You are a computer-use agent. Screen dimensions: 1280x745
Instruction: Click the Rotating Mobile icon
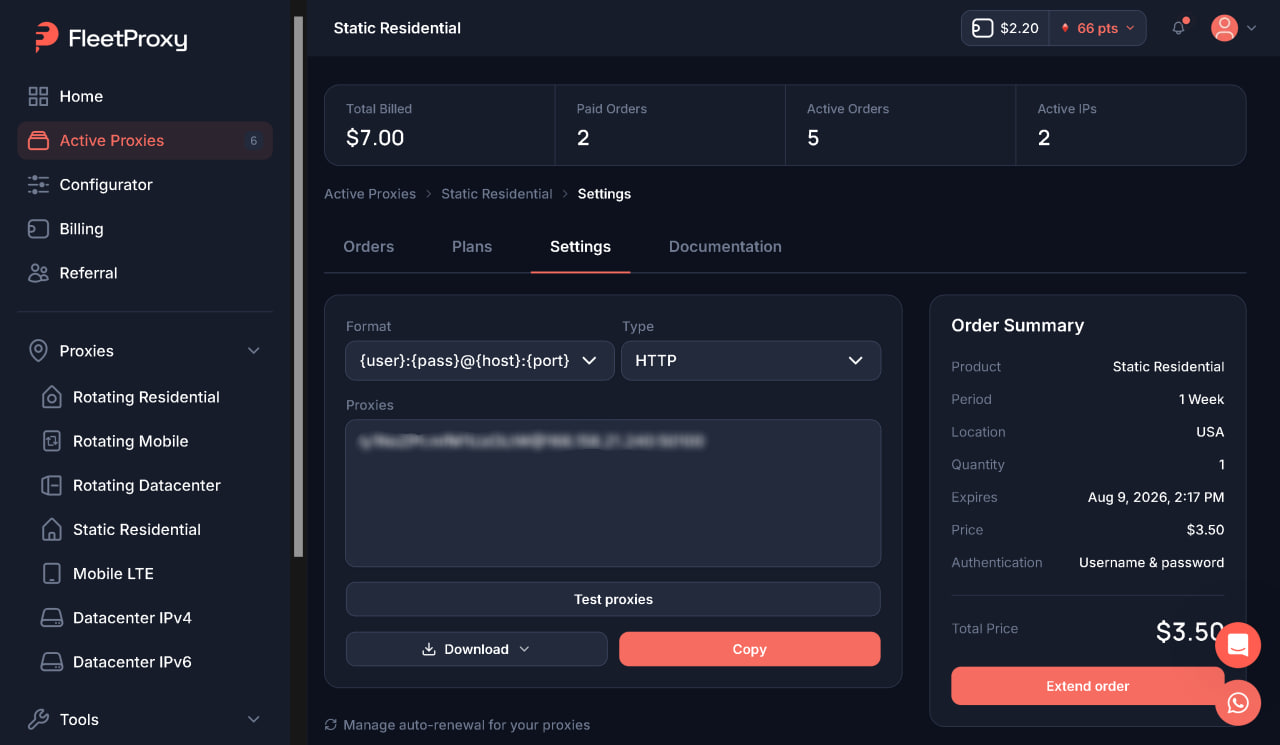click(x=51, y=441)
